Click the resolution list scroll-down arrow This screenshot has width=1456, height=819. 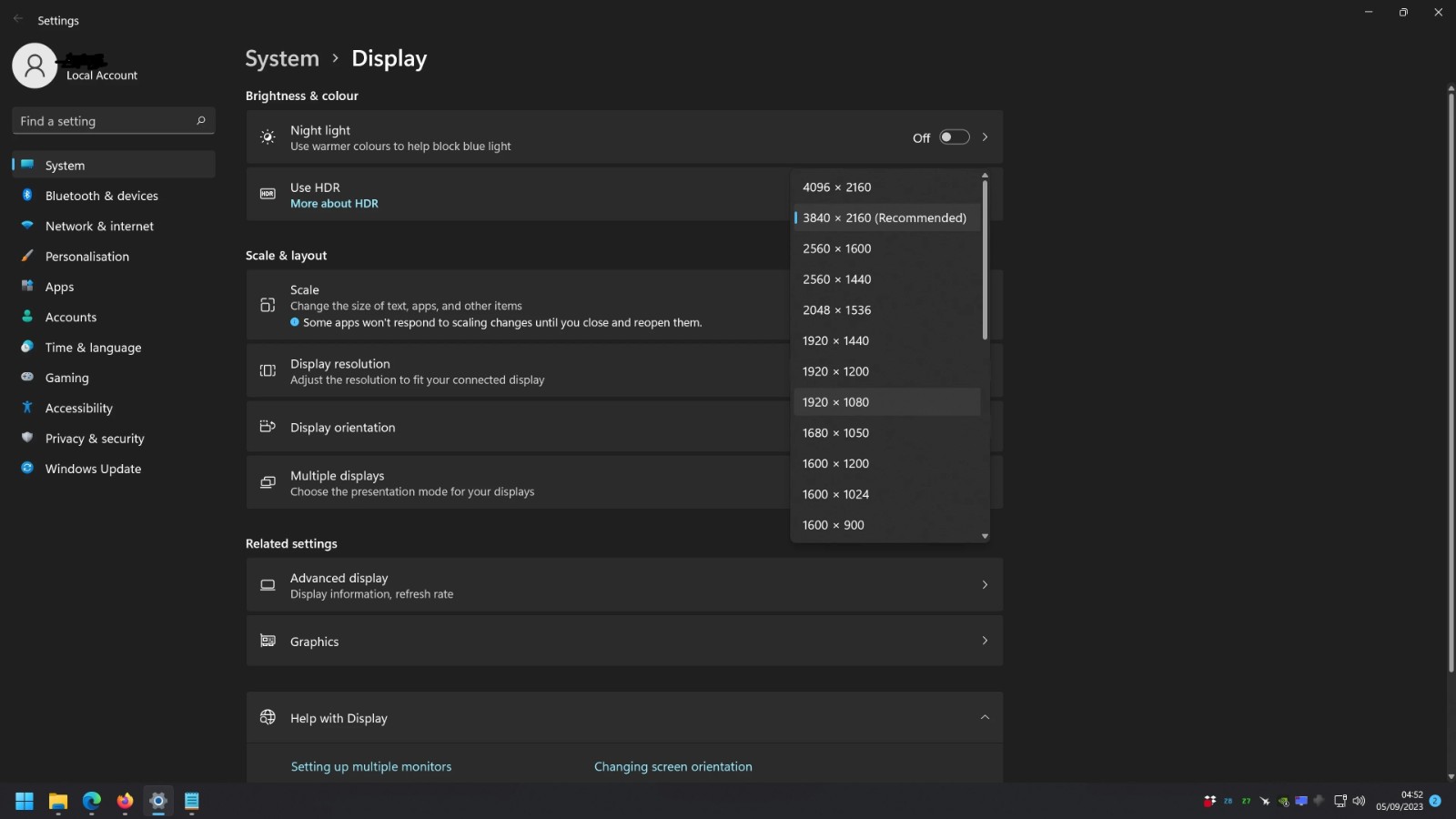click(985, 536)
